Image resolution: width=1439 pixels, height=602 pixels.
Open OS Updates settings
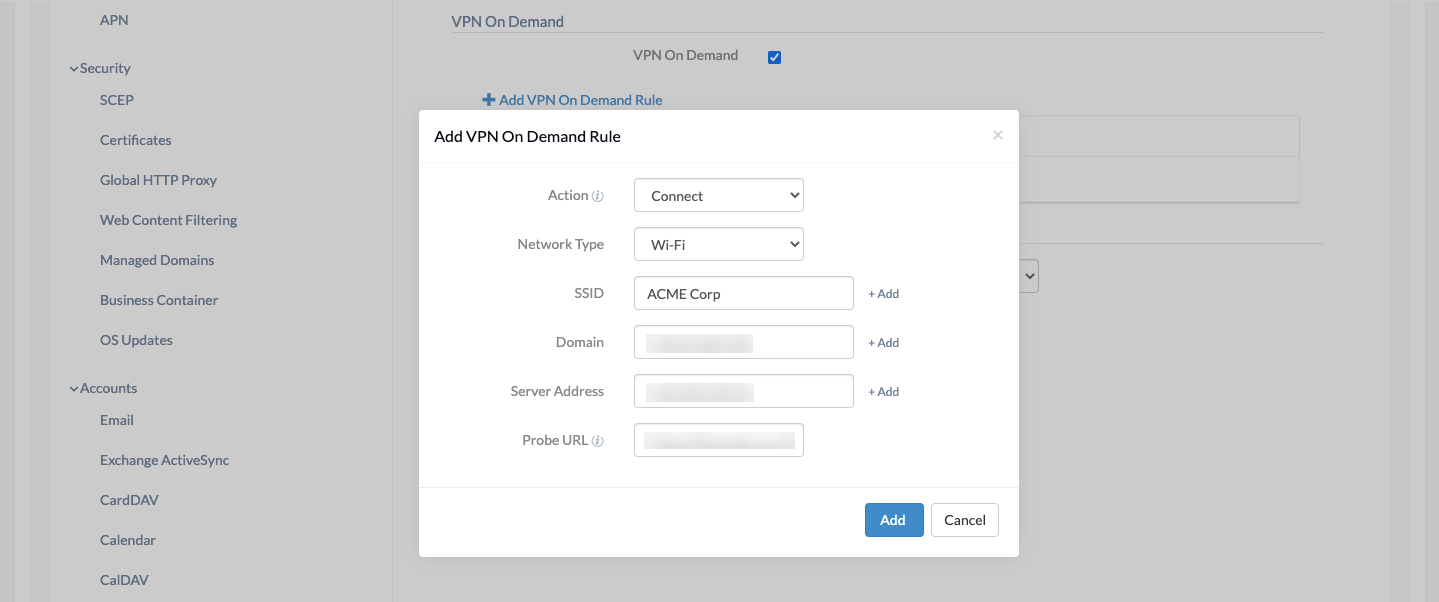point(136,340)
